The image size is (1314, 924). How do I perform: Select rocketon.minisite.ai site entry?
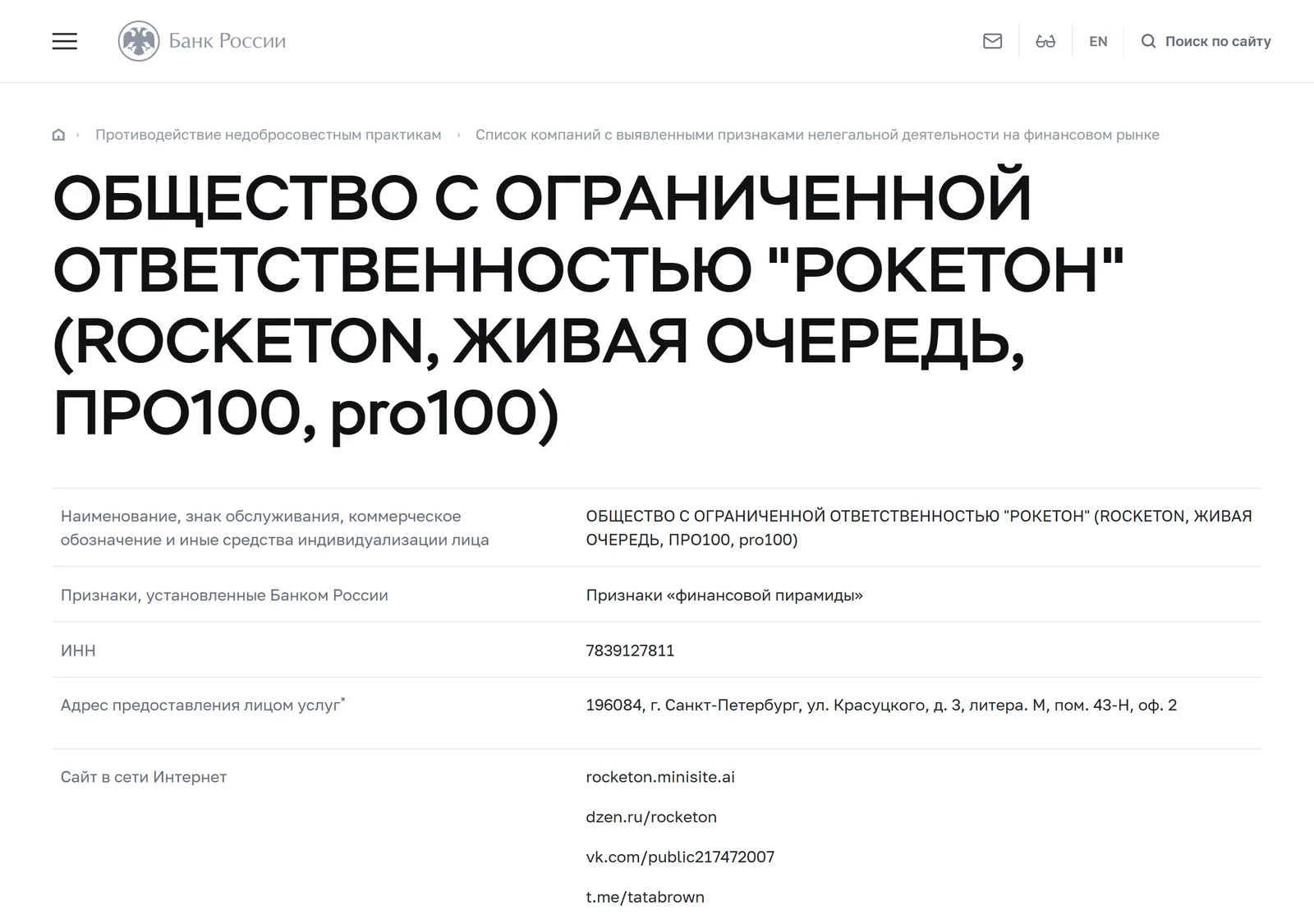pos(660,777)
